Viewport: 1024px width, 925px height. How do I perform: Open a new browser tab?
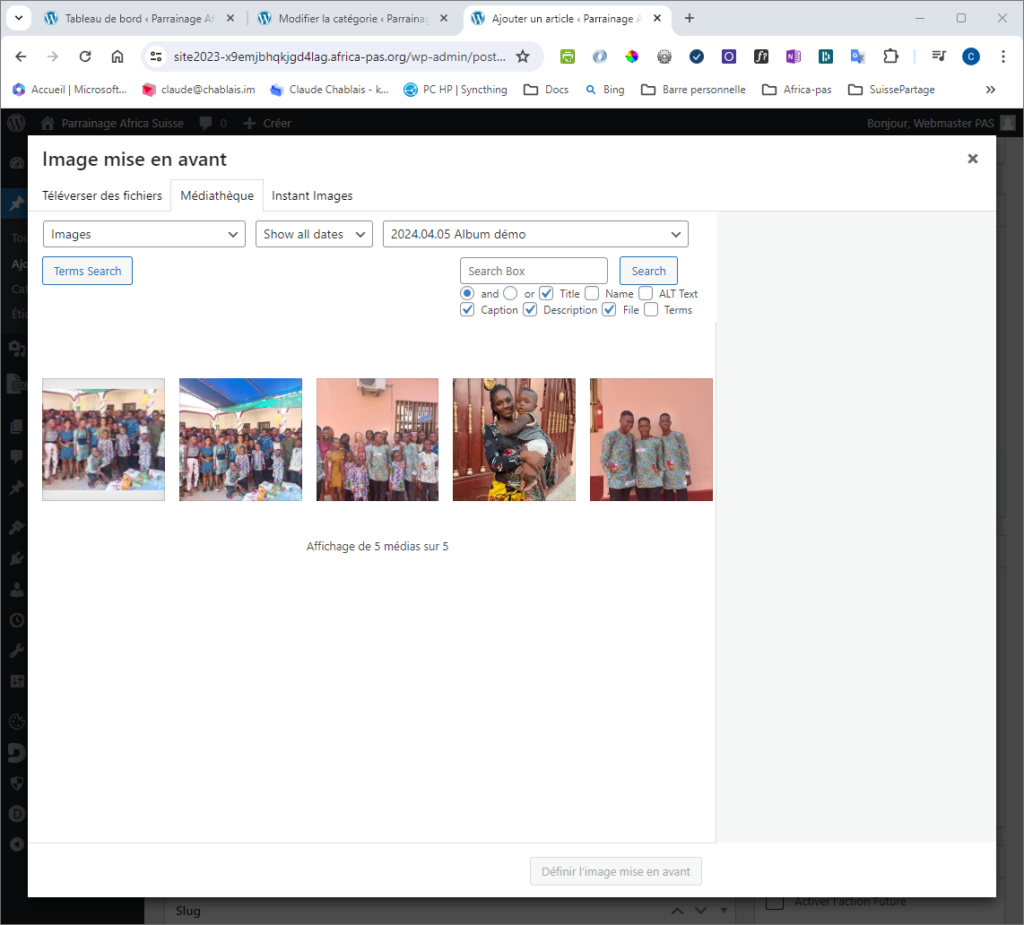(689, 18)
